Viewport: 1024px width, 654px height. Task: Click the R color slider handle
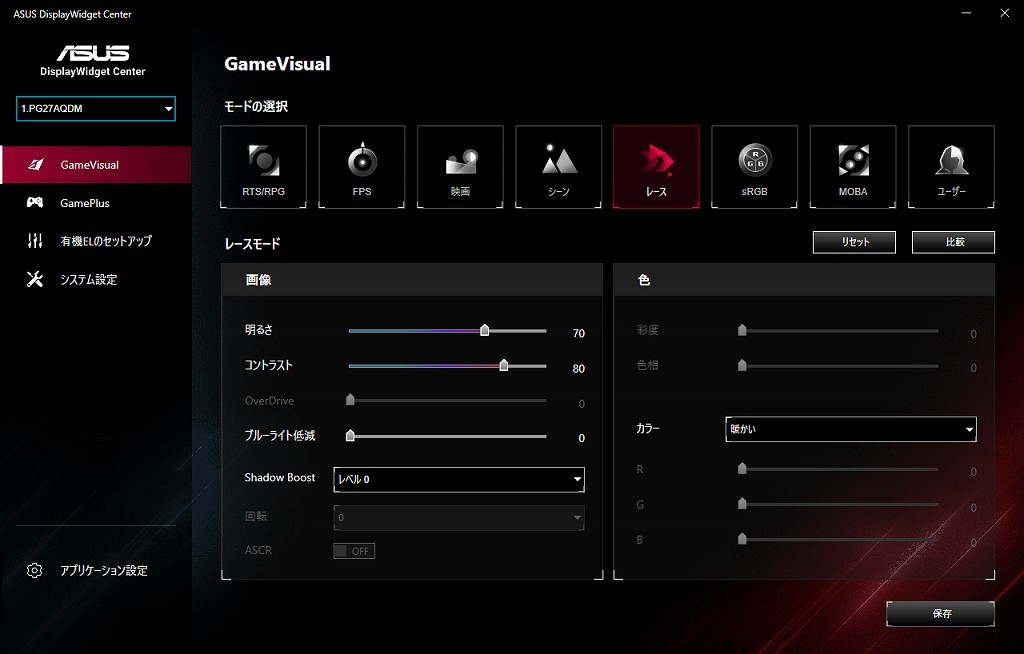tap(742, 468)
